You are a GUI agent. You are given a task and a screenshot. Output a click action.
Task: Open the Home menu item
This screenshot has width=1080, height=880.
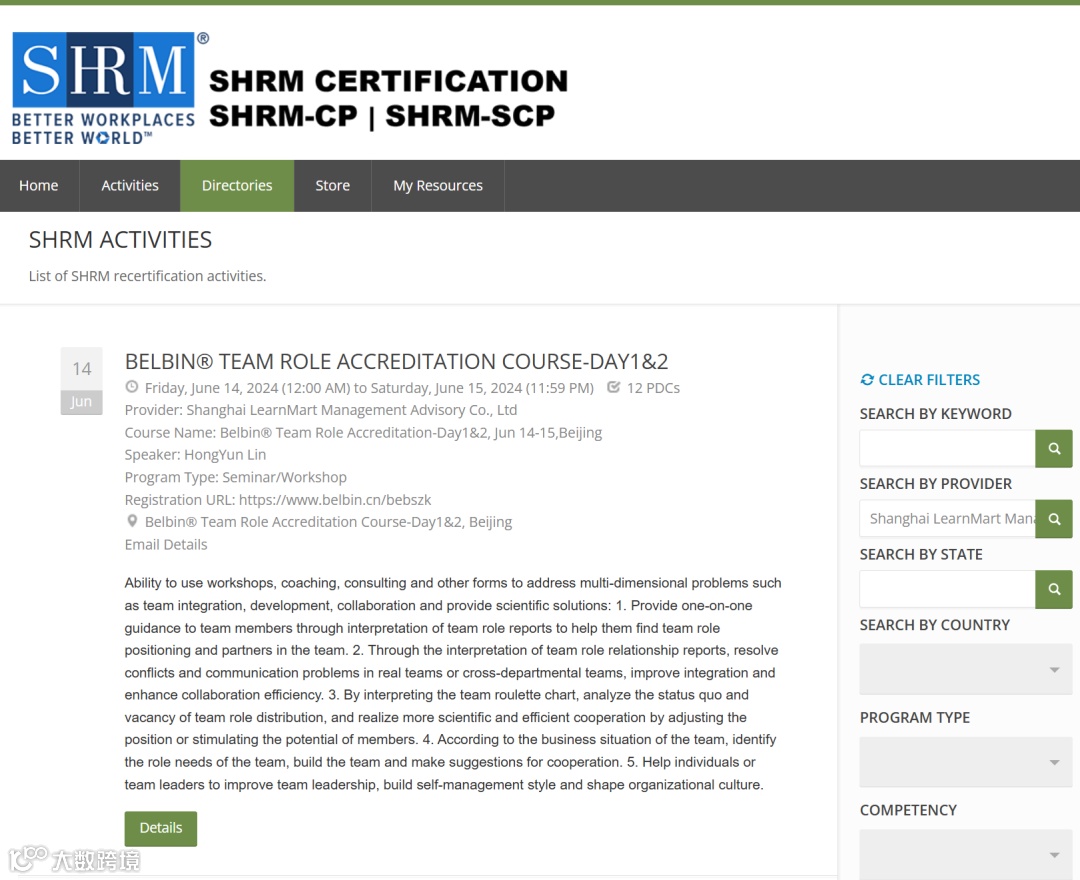pos(39,186)
